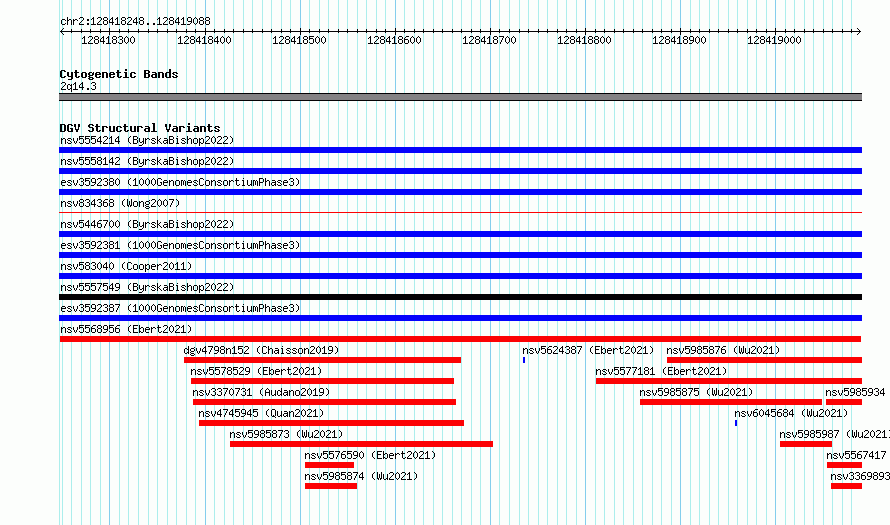Click ruler position 128418800
890x525 pixels.
584,40
